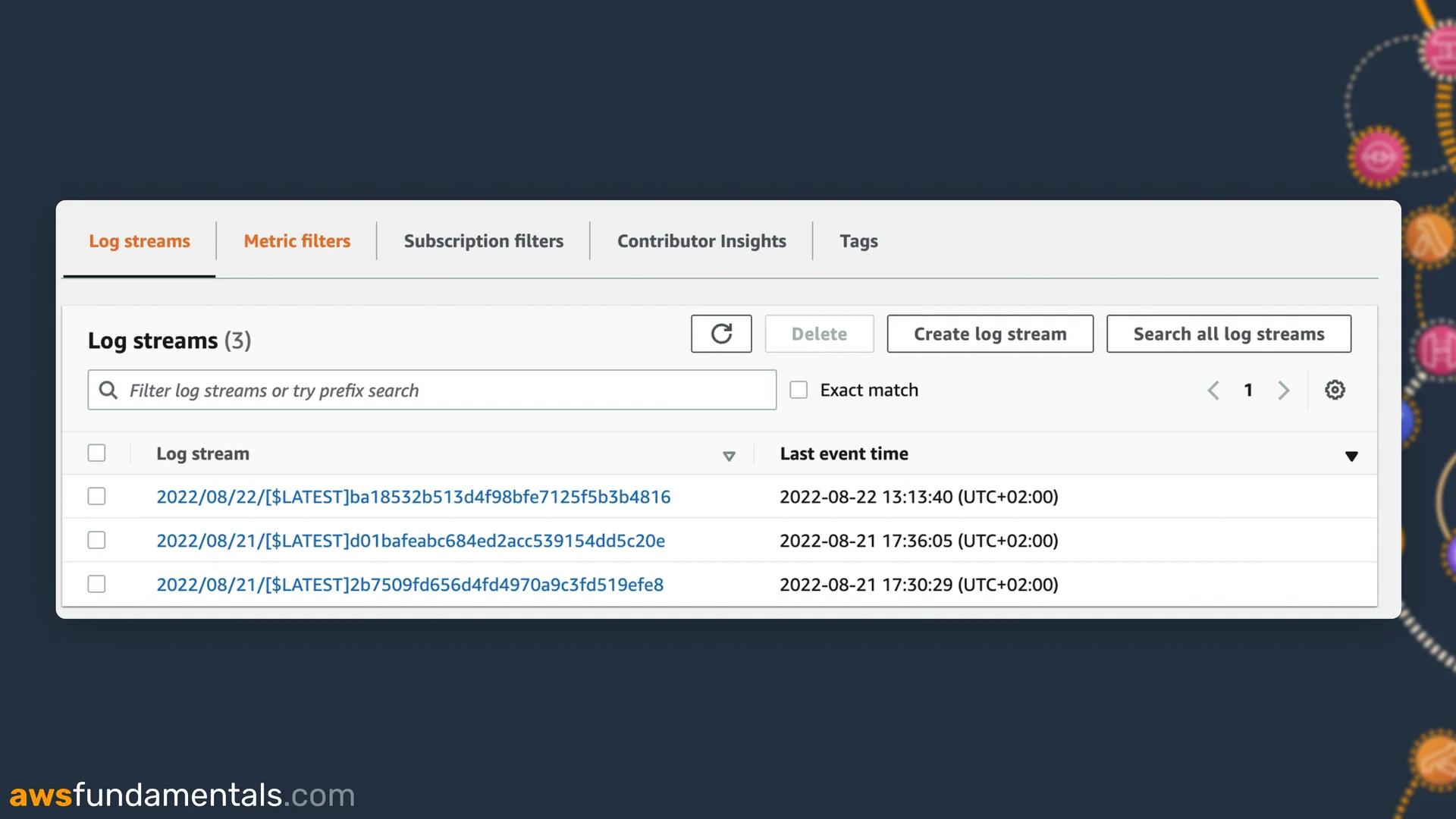
Task: Open the preferences gear settings
Action: coord(1335,390)
